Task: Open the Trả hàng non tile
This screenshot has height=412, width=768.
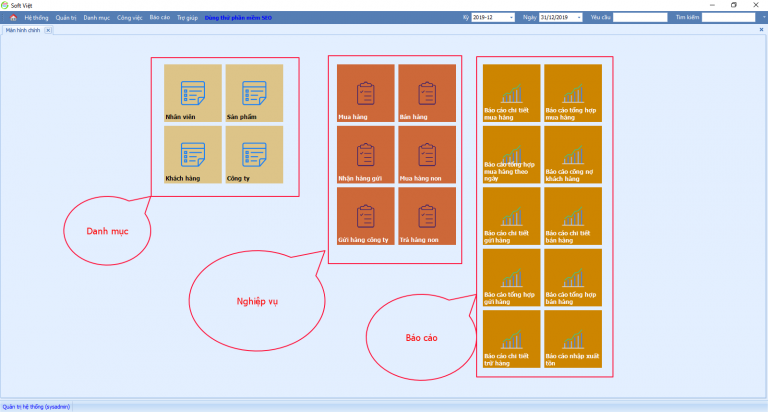Action: click(427, 216)
